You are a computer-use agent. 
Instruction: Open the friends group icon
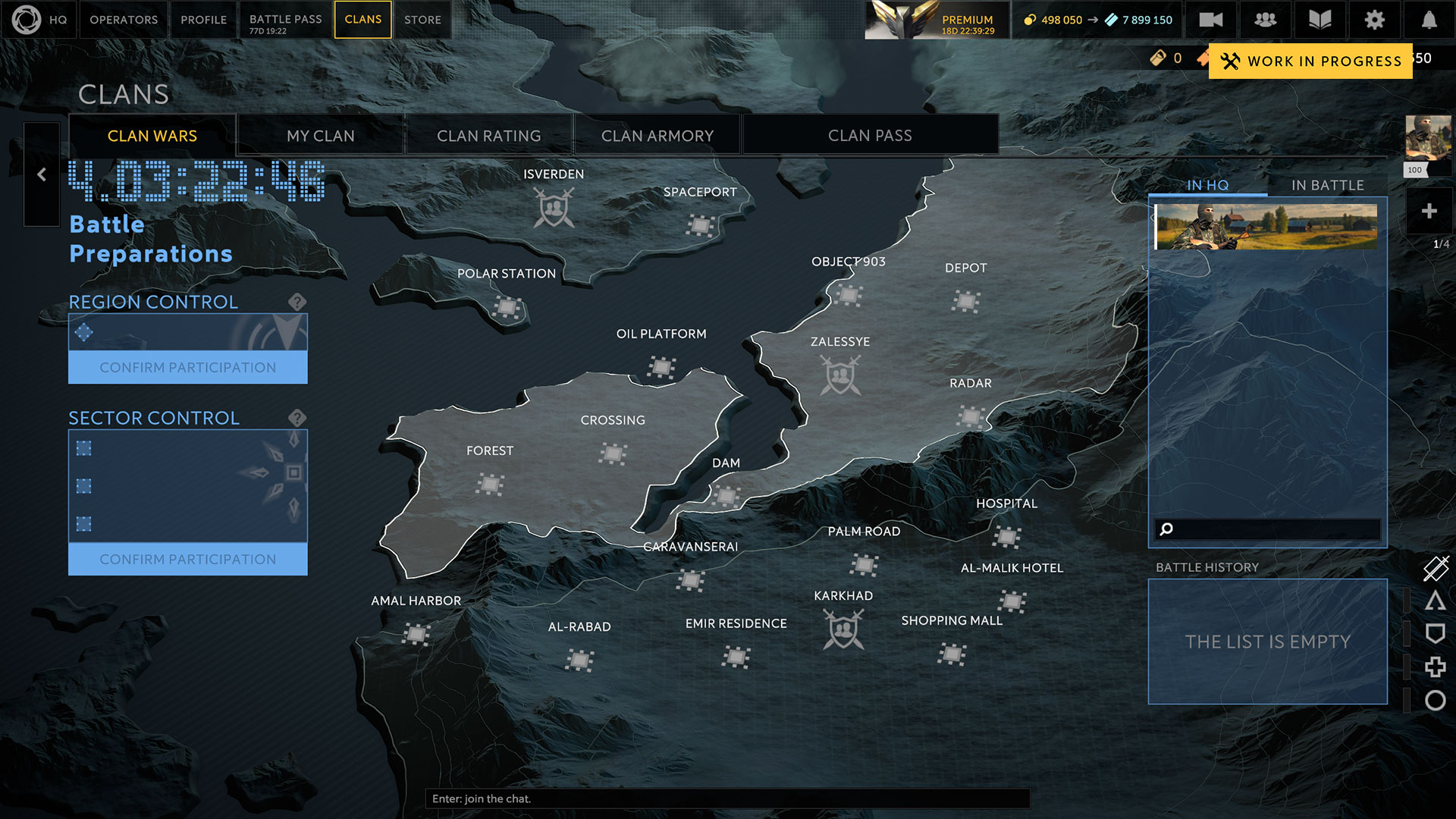click(1265, 20)
